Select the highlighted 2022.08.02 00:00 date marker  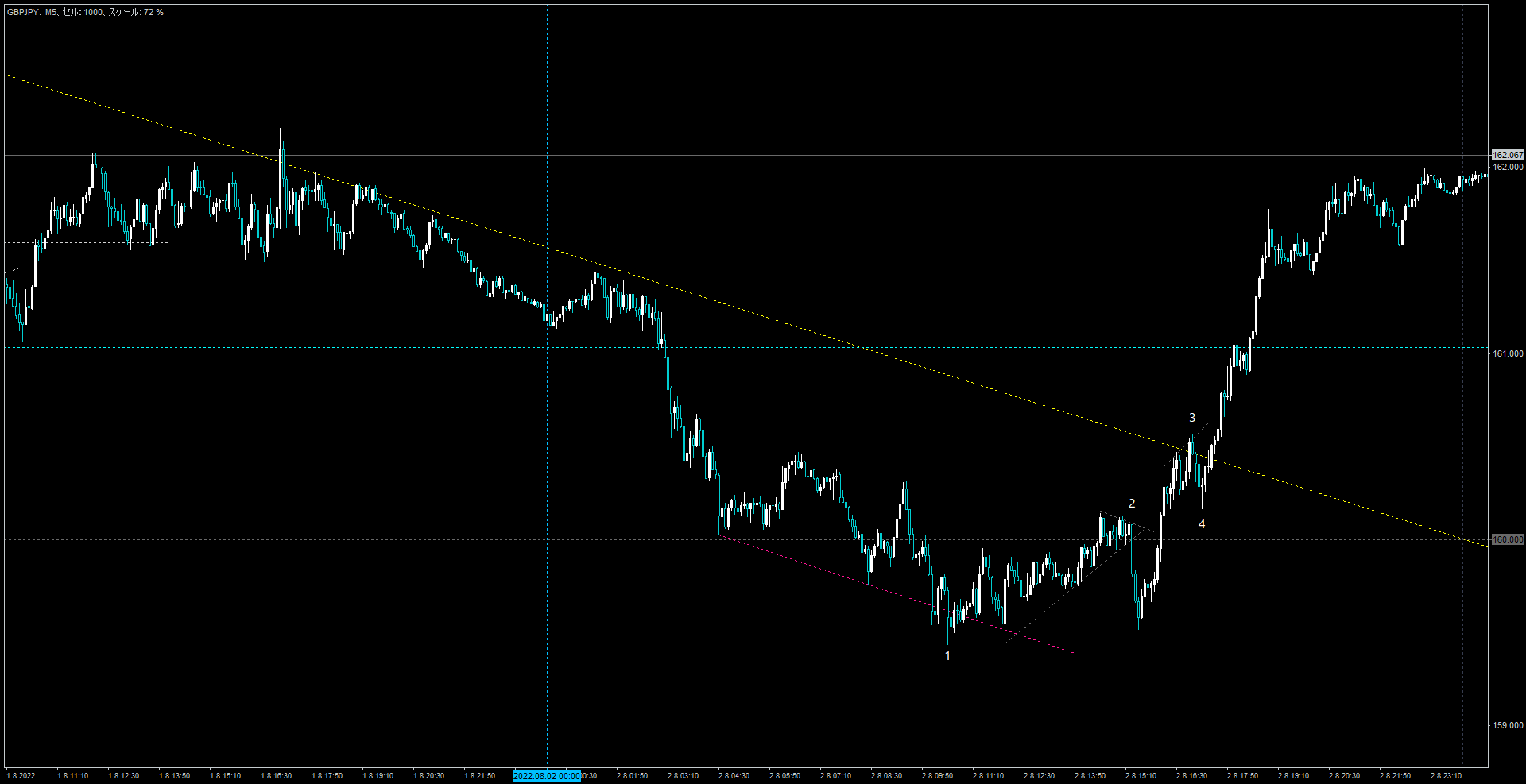coord(547,776)
